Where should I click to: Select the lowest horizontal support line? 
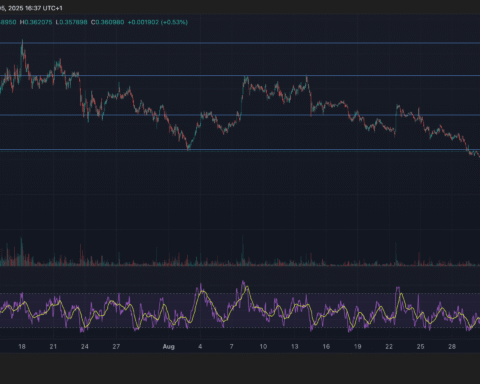[240, 150]
